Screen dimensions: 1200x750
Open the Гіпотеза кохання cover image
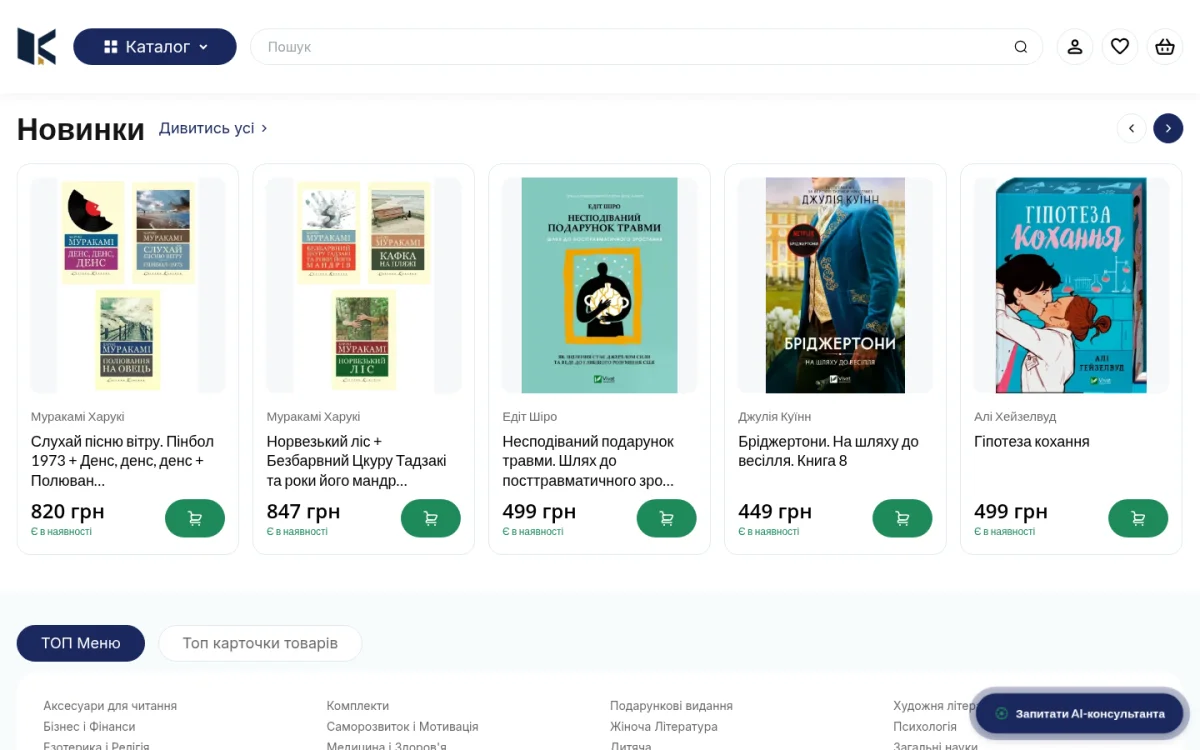click(x=1071, y=285)
